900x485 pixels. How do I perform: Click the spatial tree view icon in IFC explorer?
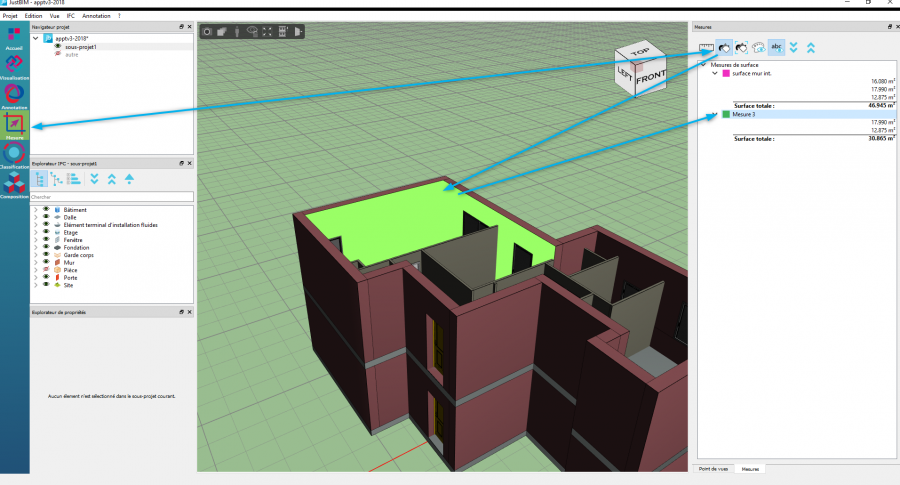click(x=56, y=179)
